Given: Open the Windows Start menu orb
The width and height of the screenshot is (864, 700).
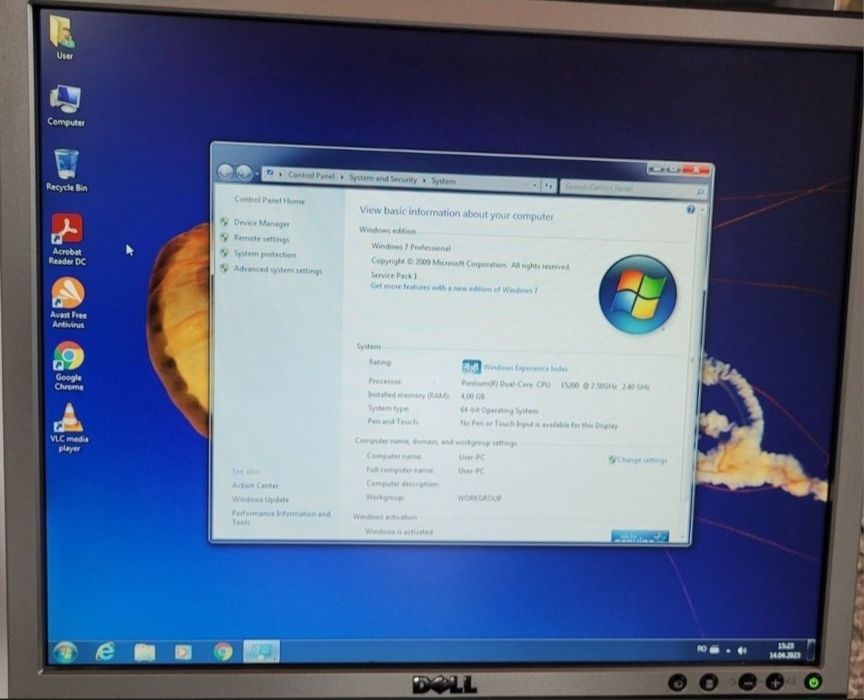Looking at the screenshot, I should pyautogui.click(x=65, y=653).
